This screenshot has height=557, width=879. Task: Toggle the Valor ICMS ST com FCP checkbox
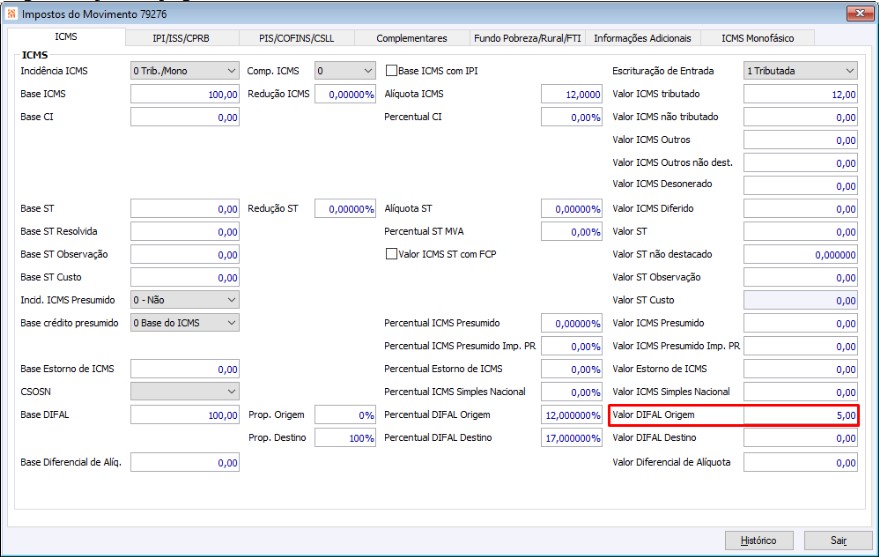391,254
